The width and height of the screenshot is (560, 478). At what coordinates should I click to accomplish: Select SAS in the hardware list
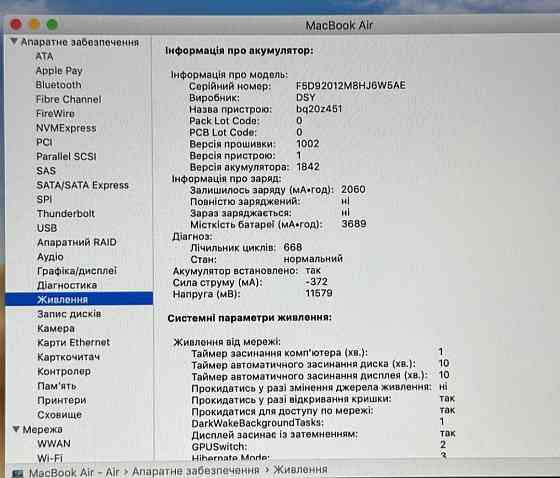click(46, 171)
